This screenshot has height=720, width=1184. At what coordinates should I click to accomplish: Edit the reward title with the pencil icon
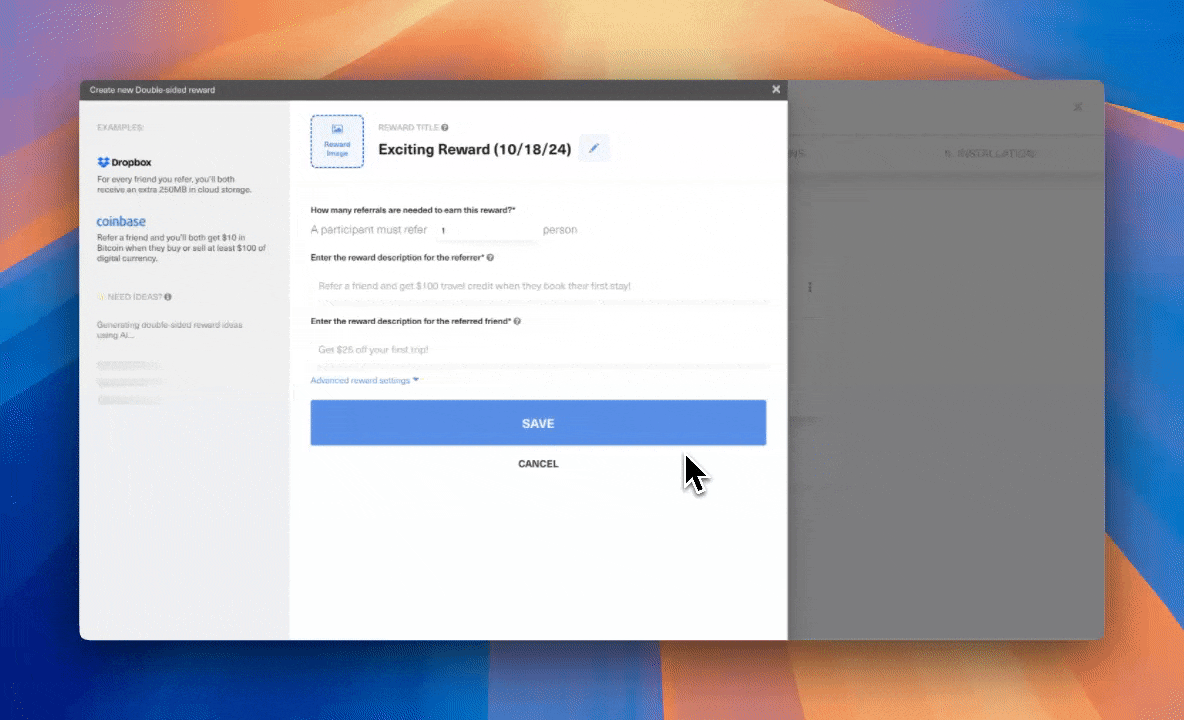point(594,147)
